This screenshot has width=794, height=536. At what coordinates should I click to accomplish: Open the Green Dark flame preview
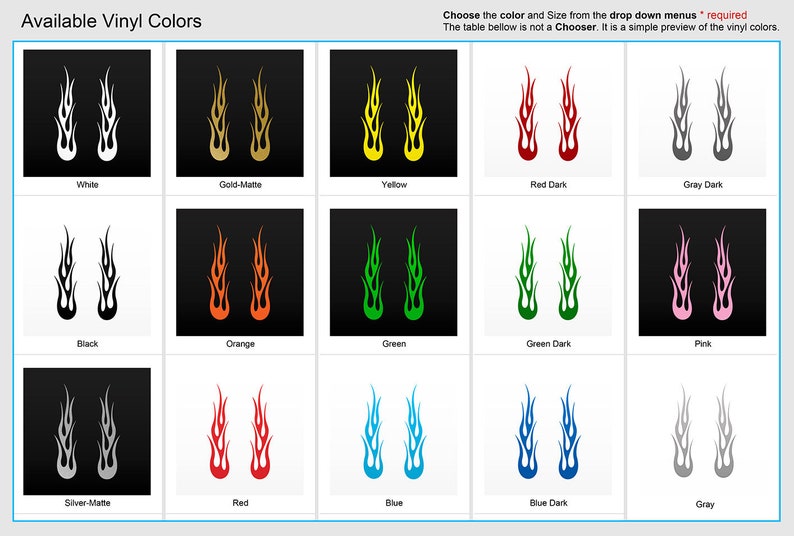click(x=548, y=272)
